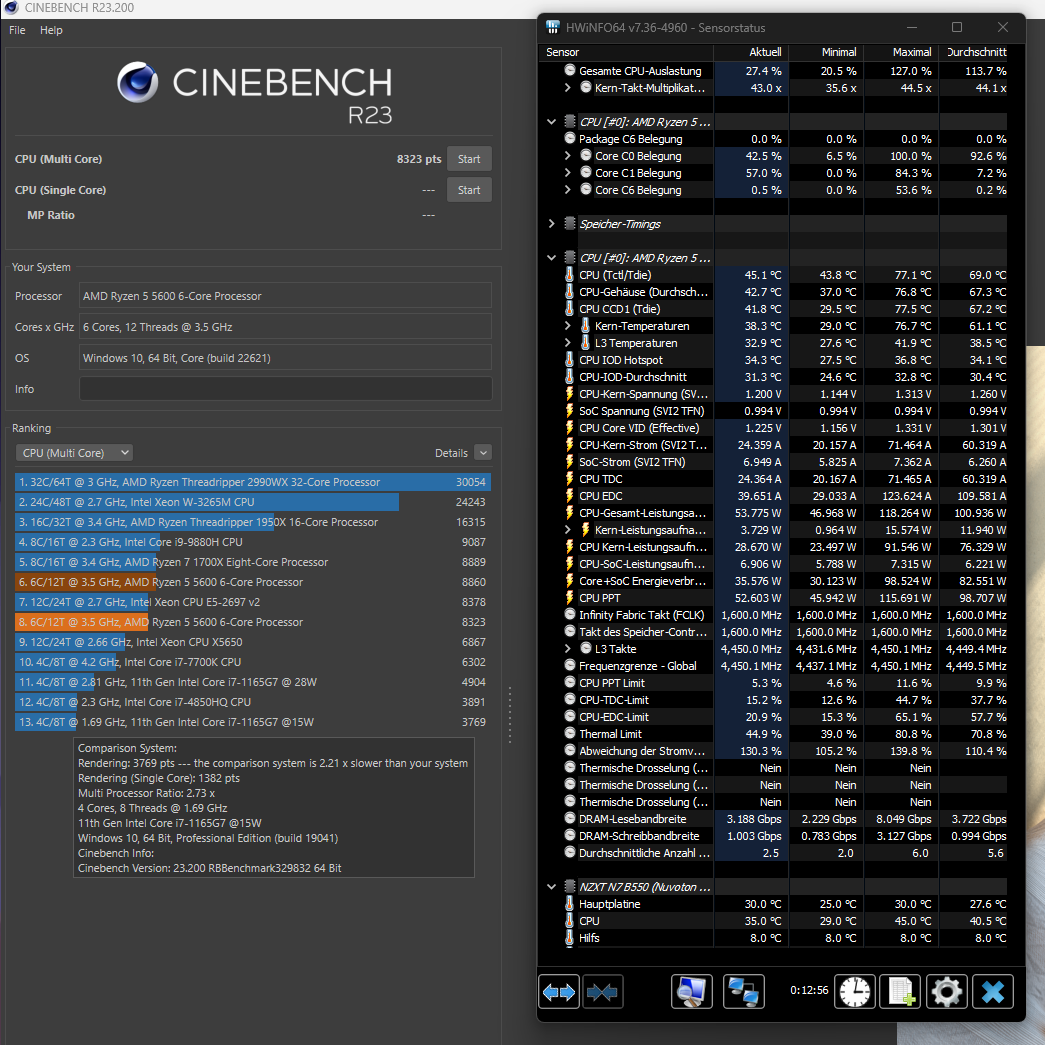The image size is (1045, 1045).
Task: Select the NZXT N7 B550 chip icon
Action: click(569, 886)
